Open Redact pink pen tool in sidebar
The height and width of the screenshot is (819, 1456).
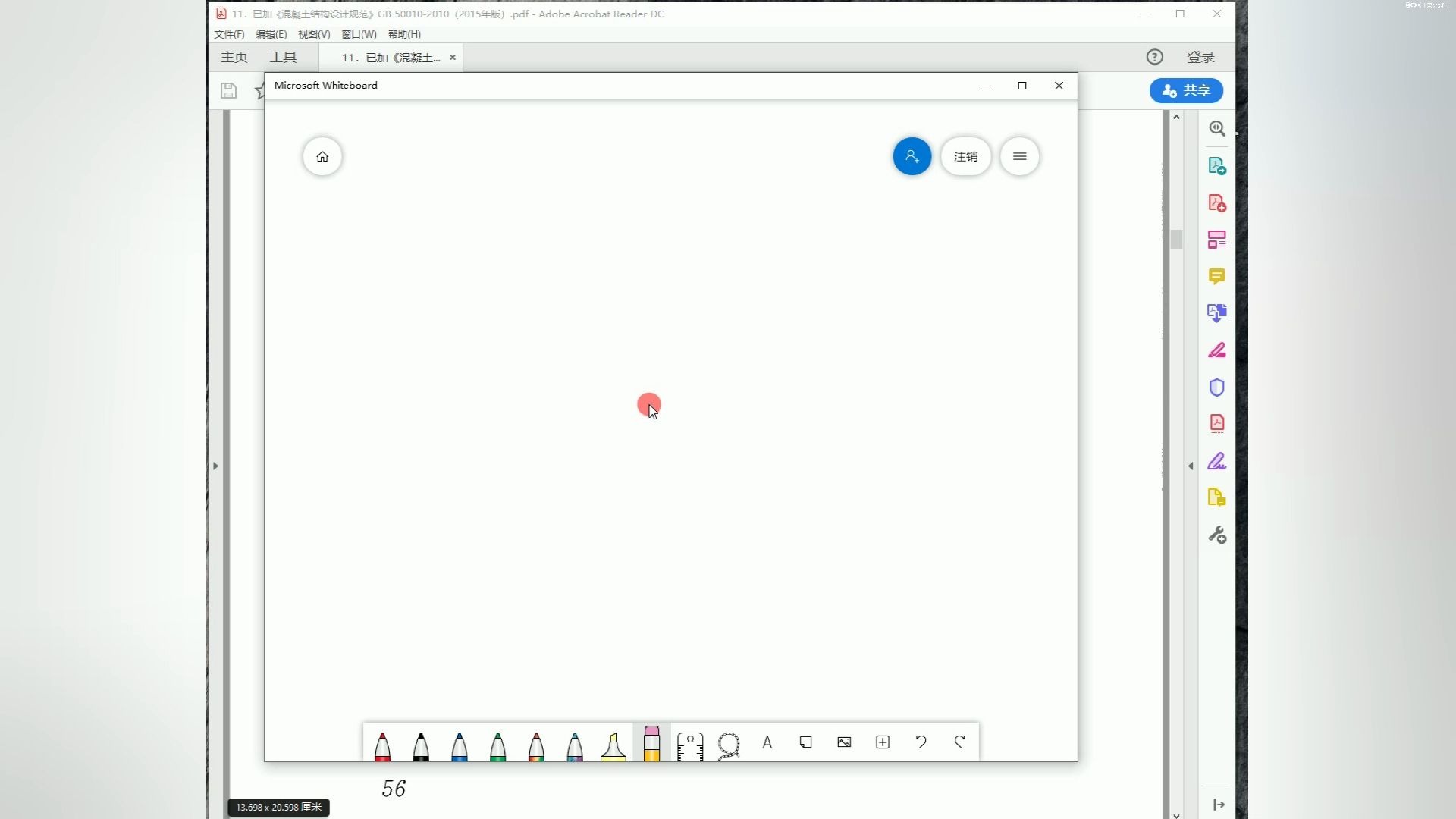click(x=1217, y=350)
